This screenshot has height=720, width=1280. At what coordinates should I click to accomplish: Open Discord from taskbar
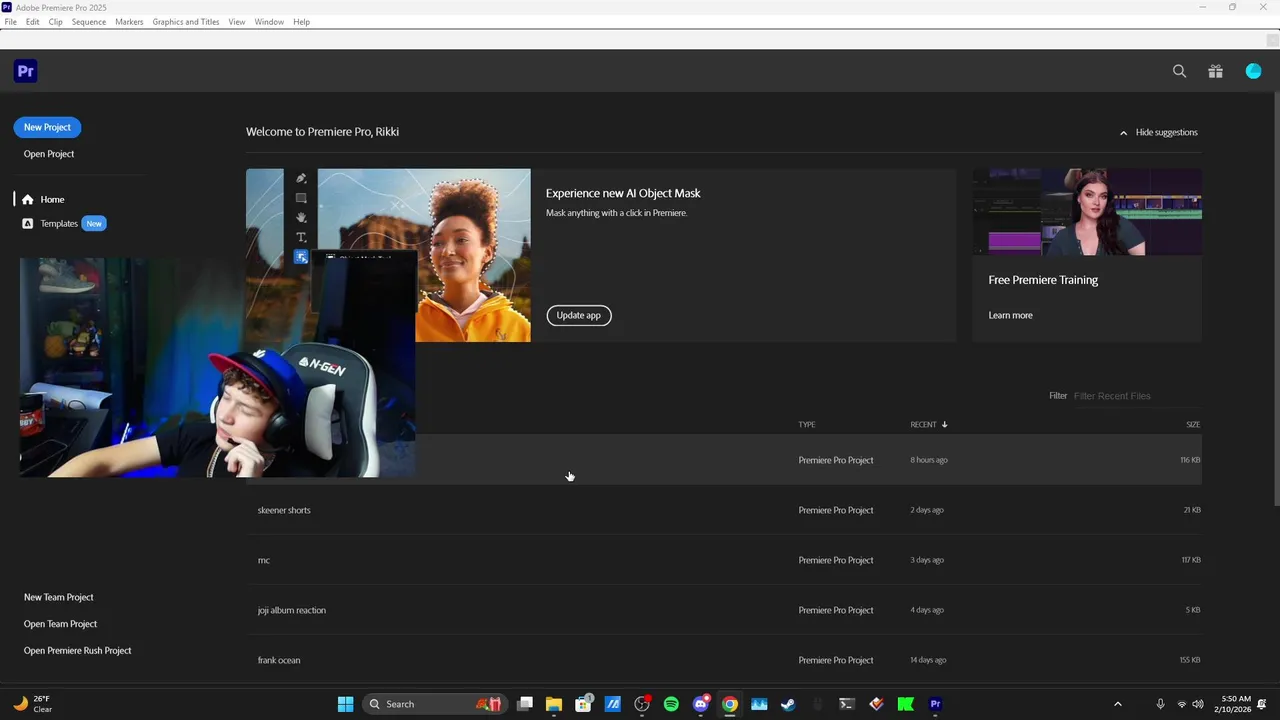coord(701,704)
